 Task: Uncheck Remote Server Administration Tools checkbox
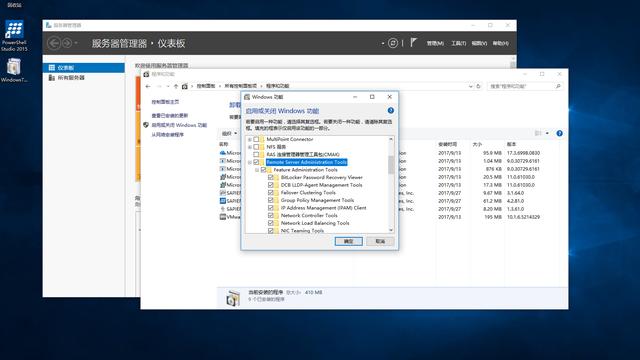(x=256, y=162)
